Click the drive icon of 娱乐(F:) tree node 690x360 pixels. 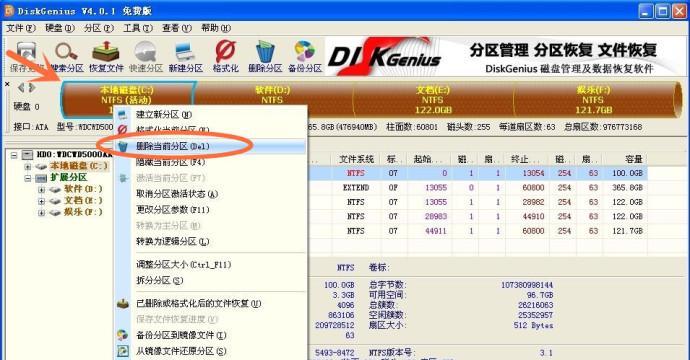click(x=55, y=213)
